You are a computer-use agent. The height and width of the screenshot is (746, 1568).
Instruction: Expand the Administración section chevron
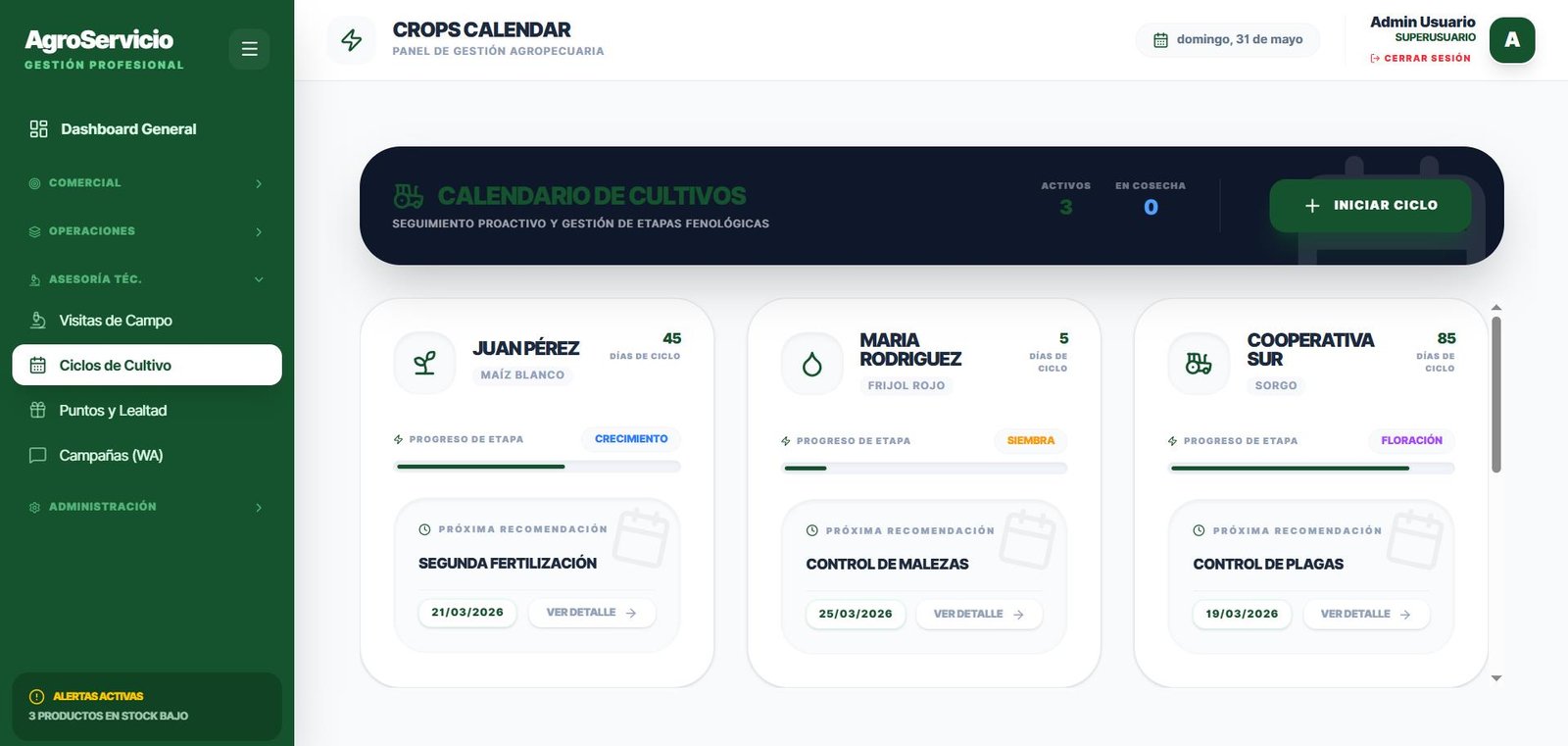pyautogui.click(x=259, y=508)
